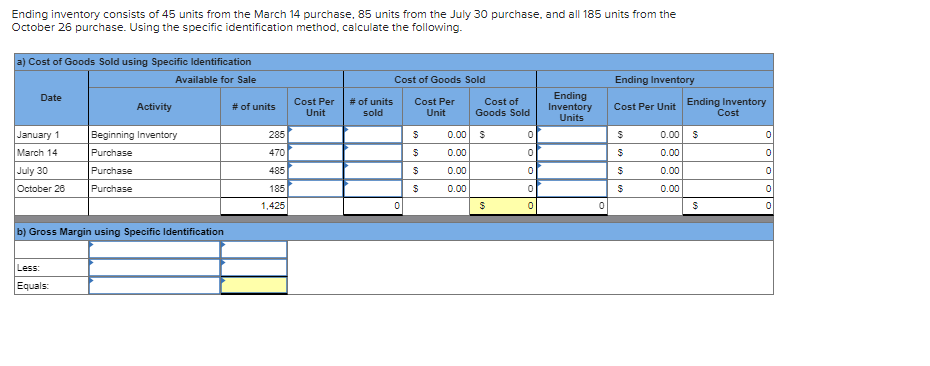Click Ending Inventory Units field for July 30
The image size is (930, 366).
[x=572, y=170]
